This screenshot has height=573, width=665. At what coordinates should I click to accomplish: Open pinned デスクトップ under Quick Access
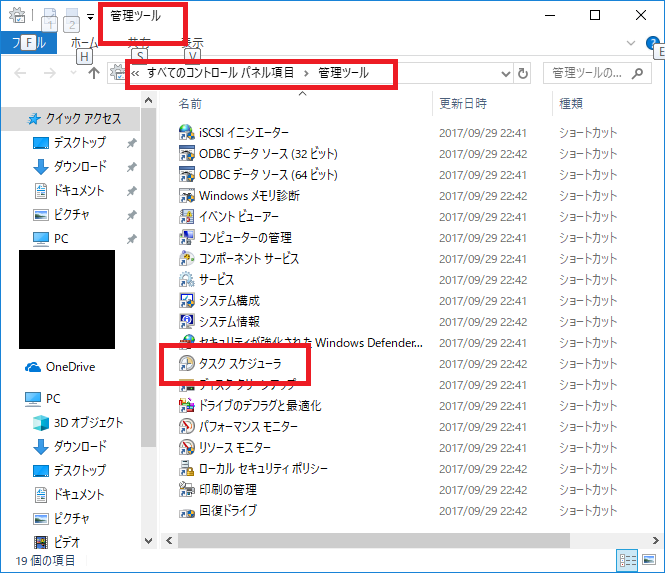[x=80, y=143]
